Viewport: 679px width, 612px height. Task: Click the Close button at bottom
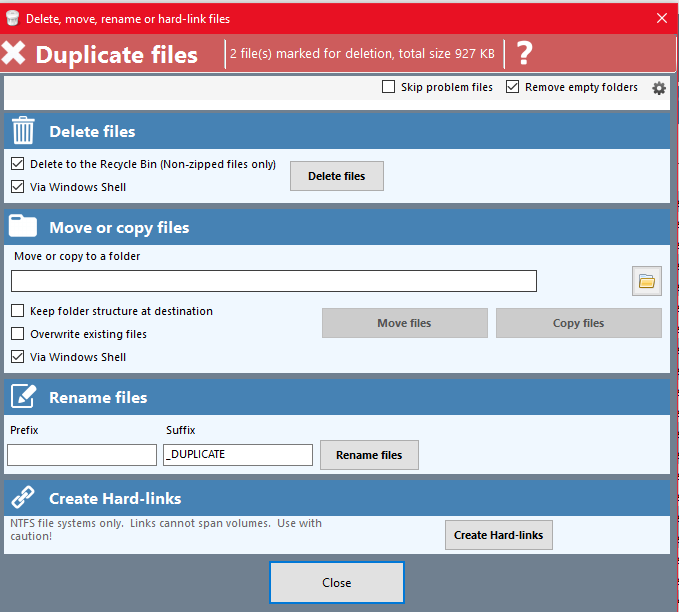(x=336, y=583)
